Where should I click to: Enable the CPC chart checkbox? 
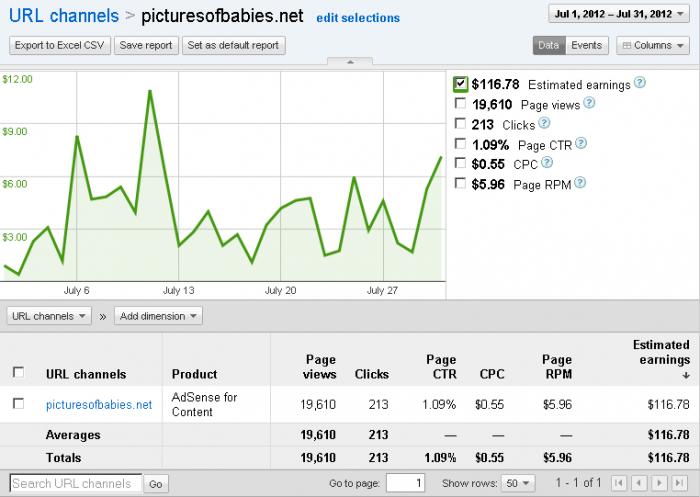click(x=460, y=163)
